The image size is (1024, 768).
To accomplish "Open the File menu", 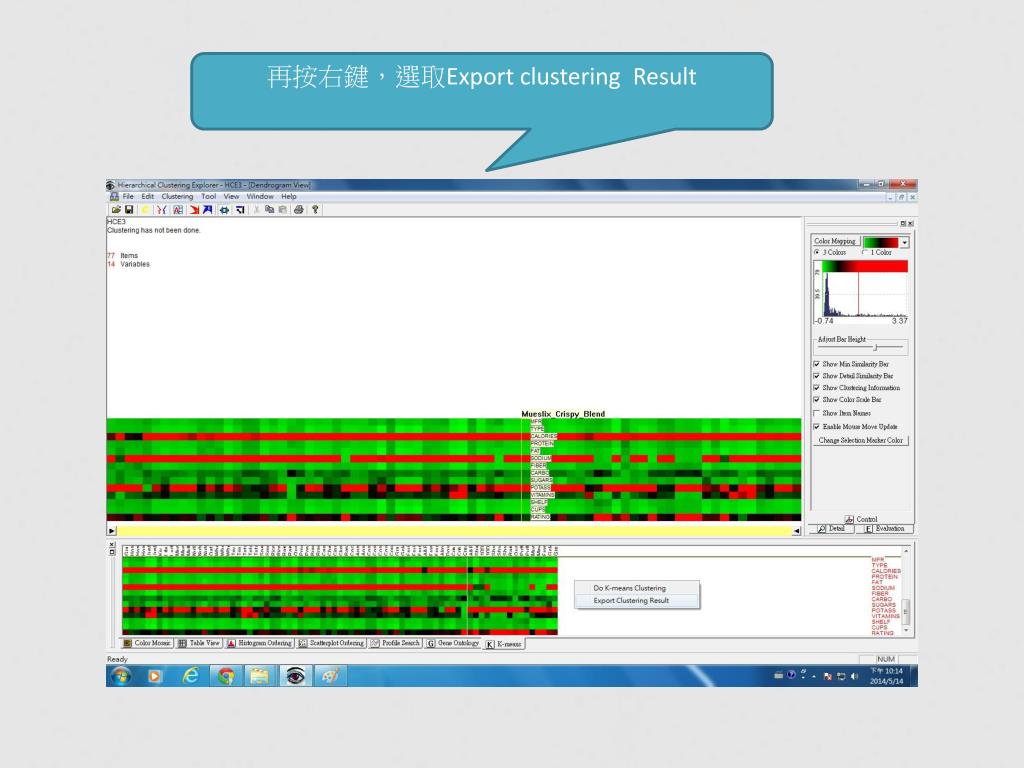I will pyautogui.click(x=128, y=197).
